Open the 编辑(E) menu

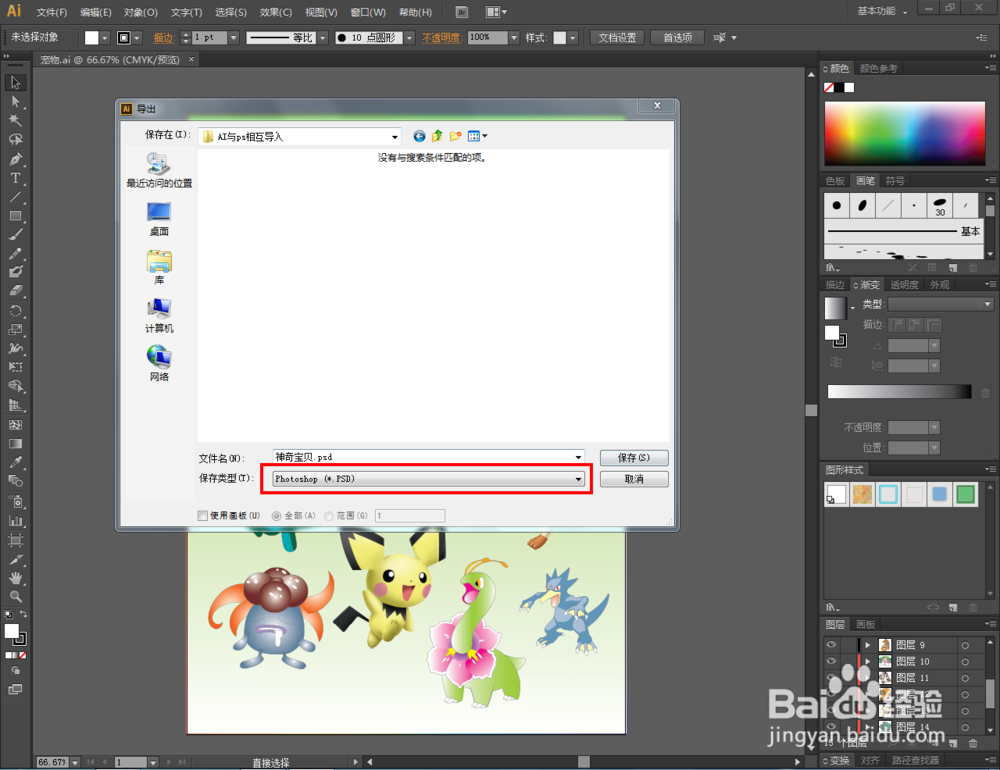[x=96, y=12]
